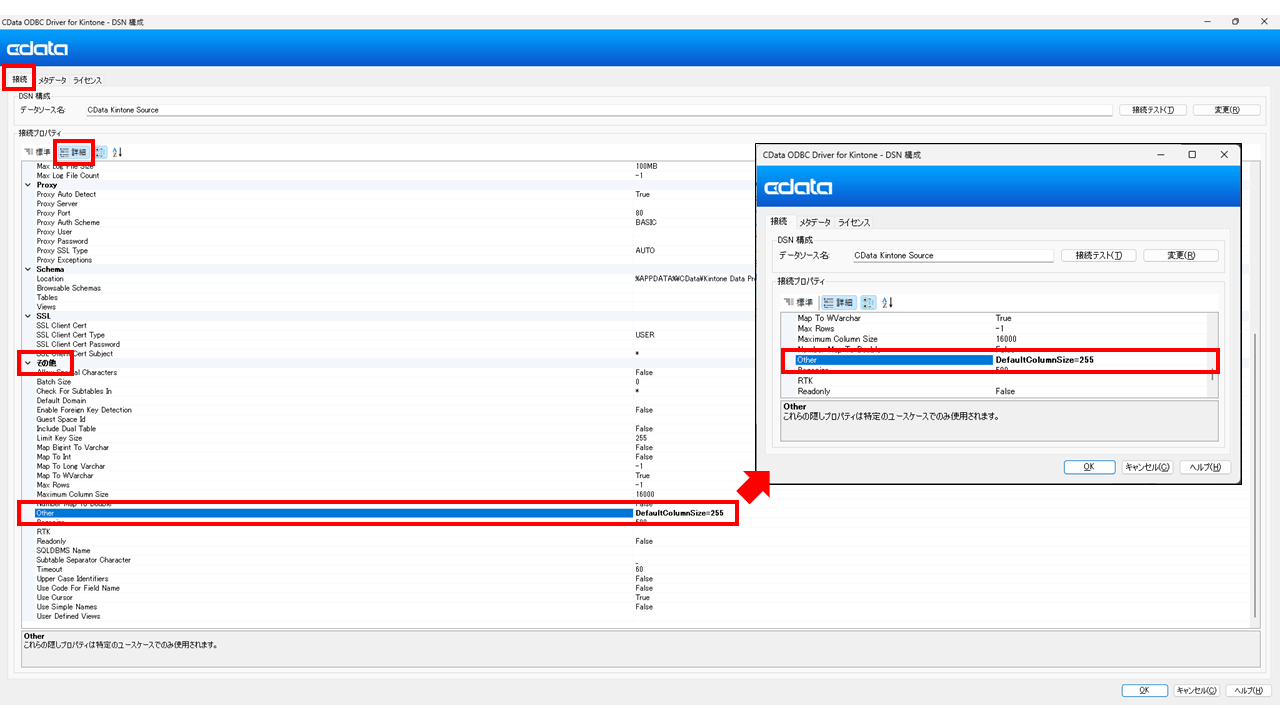Open the 接続 tab in main window

tap(20, 79)
